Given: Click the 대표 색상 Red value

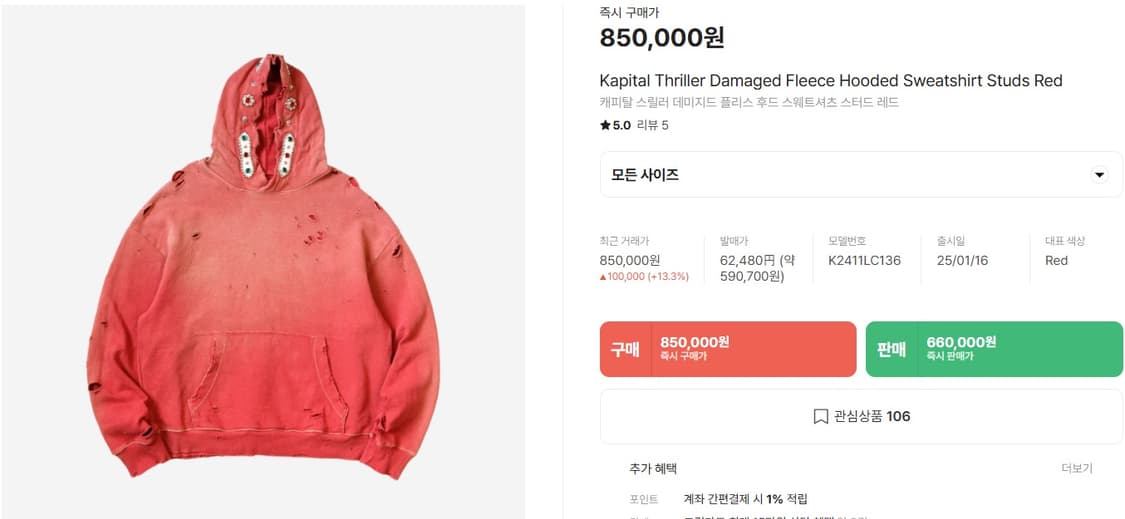Looking at the screenshot, I should pyautogui.click(x=1056, y=261).
